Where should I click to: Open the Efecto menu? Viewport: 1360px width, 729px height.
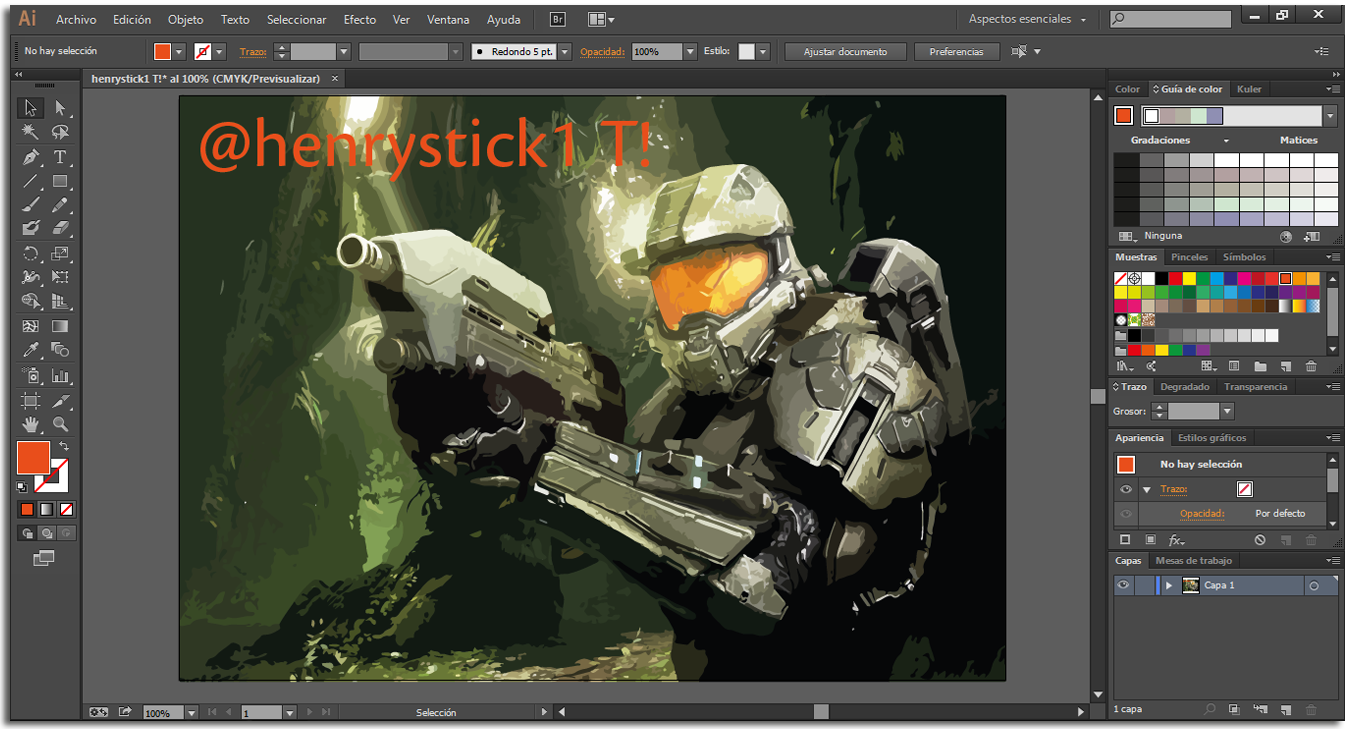(x=360, y=20)
